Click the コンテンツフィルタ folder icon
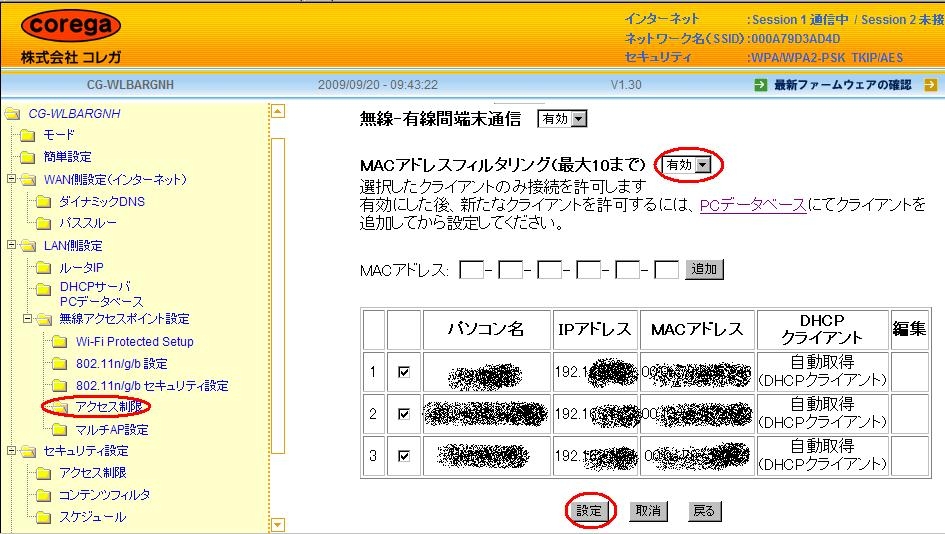Viewport: 945px width, 534px height. pos(43,495)
